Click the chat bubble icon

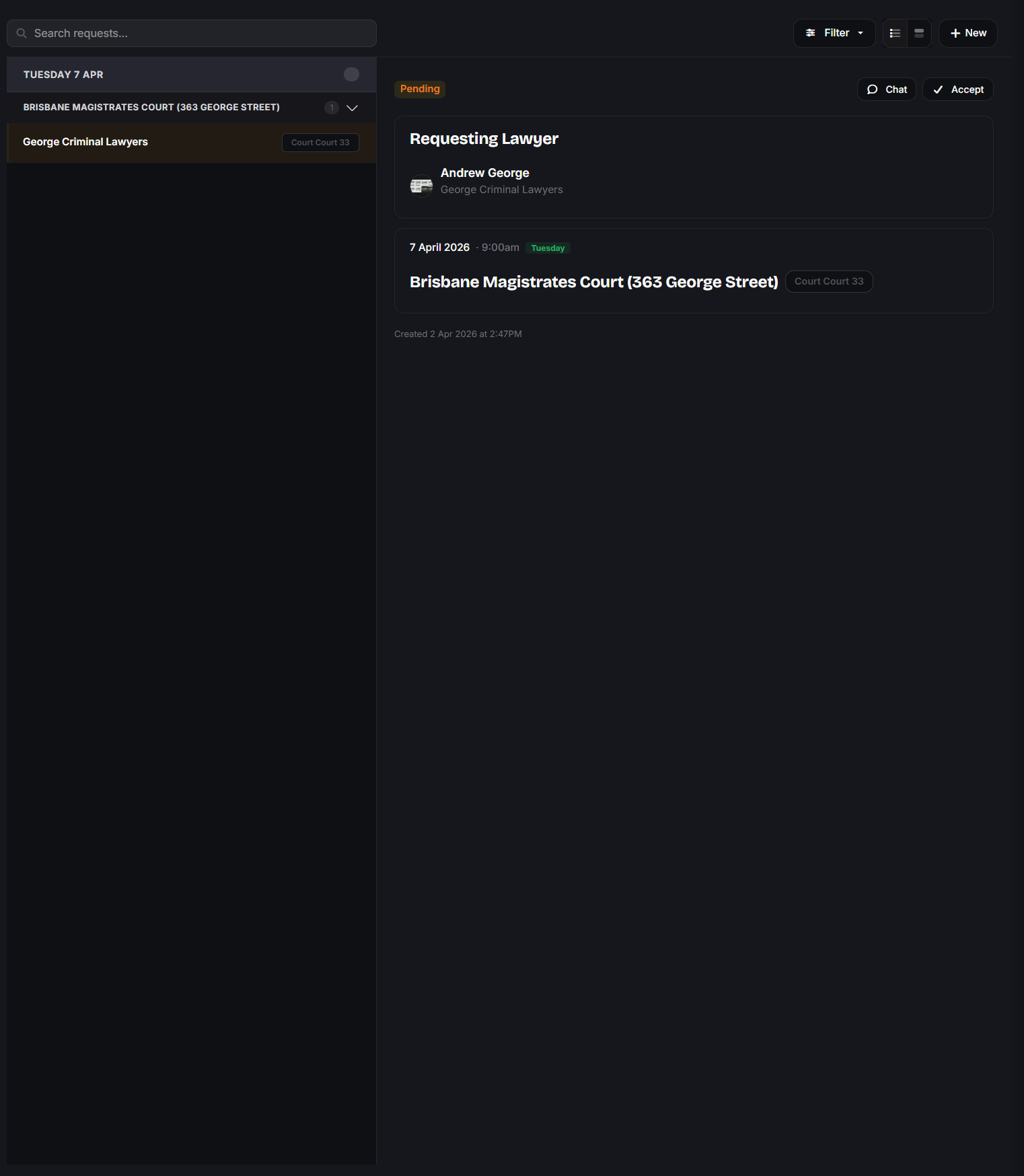point(873,89)
